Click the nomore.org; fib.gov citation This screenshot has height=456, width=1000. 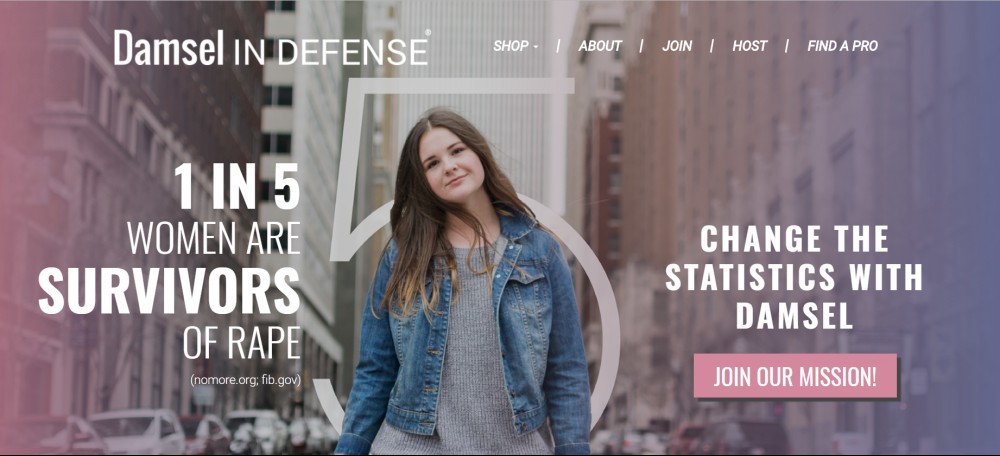[245, 381]
